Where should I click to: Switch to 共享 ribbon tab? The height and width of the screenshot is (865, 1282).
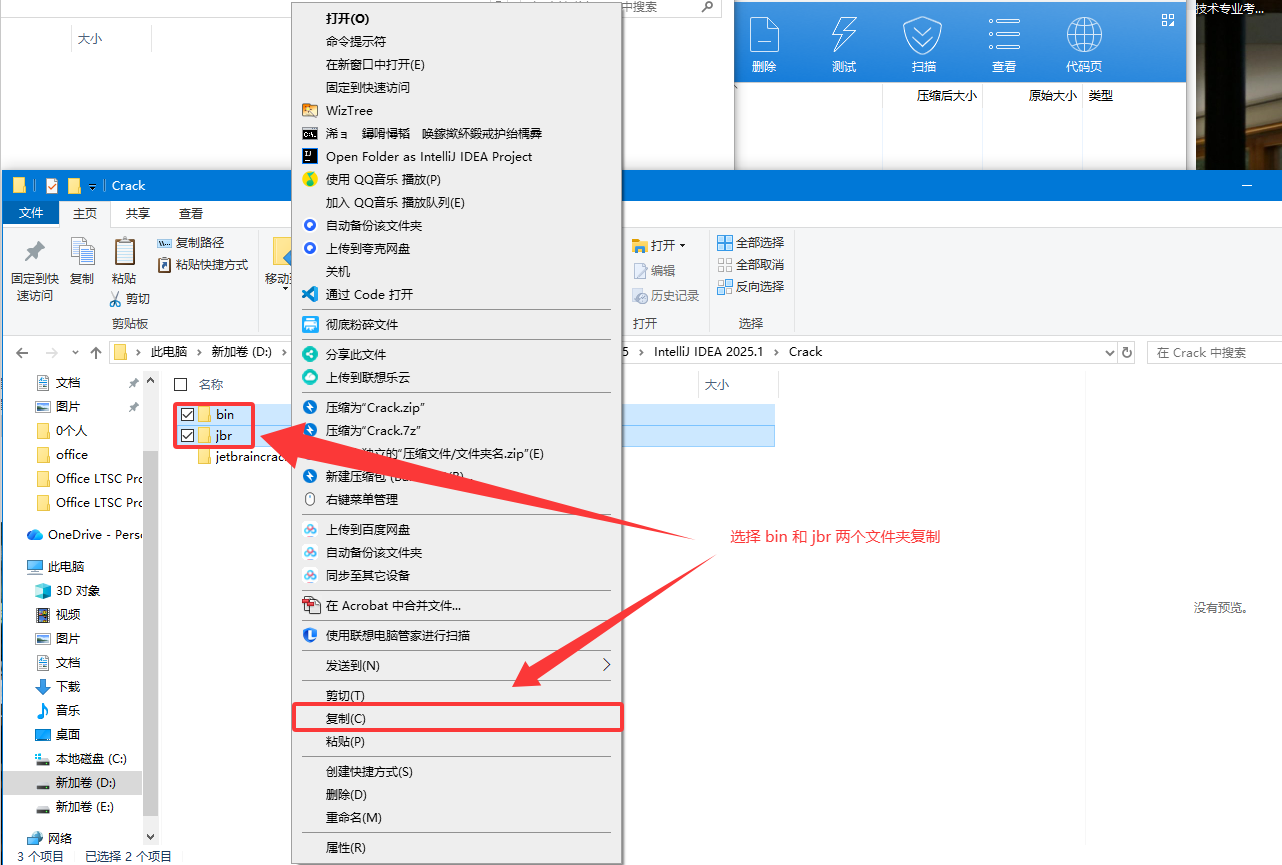(138, 213)
